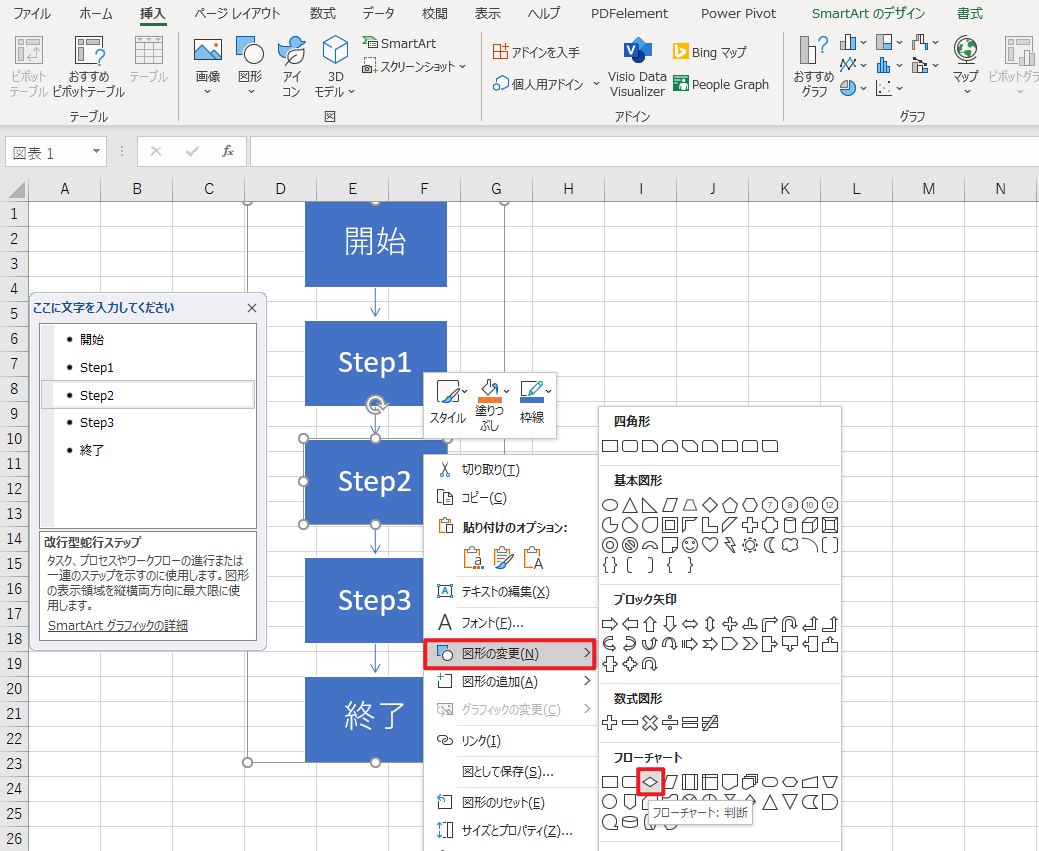This screenshot has height=851, width=1039.
Task: Click the select-all corner of the worksheet
Action: [16, 190]
